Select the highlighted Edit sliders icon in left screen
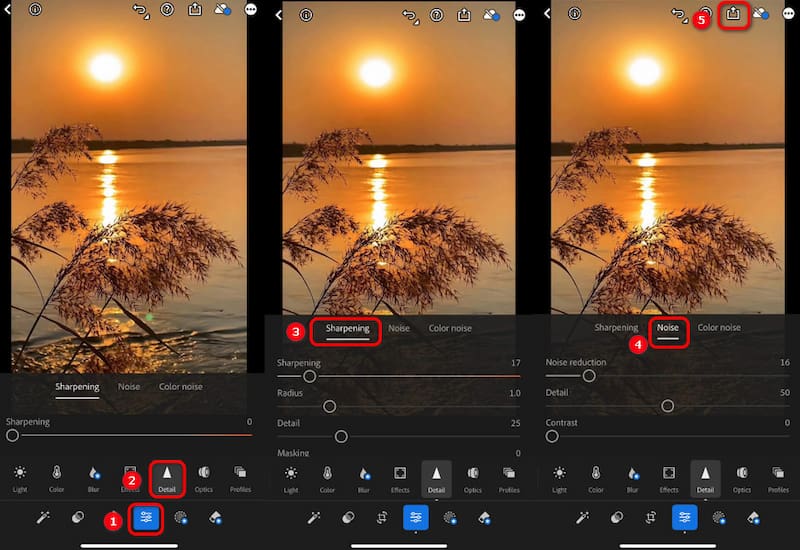The height and width of the screenshot is (550, 800). coord(147,517)
